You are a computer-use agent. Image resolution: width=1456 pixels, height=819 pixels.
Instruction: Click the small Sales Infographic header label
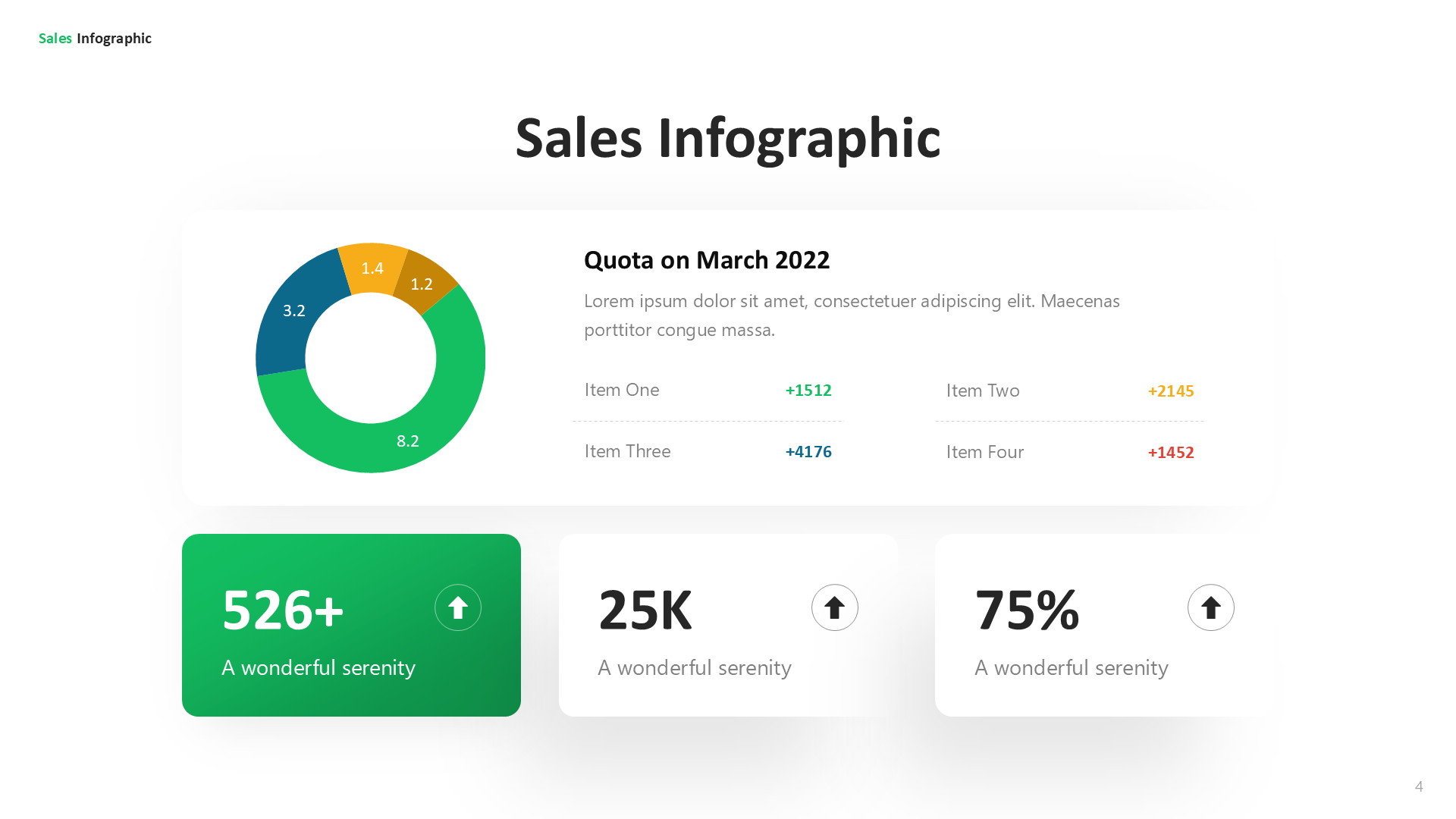point(95,39)
